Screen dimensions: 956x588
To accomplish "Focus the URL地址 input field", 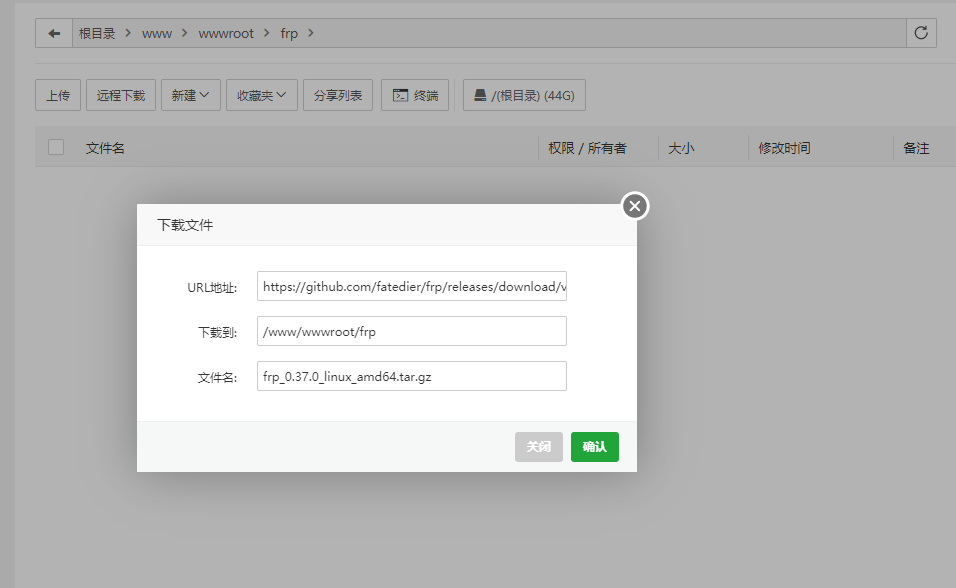I will [411, 287].
